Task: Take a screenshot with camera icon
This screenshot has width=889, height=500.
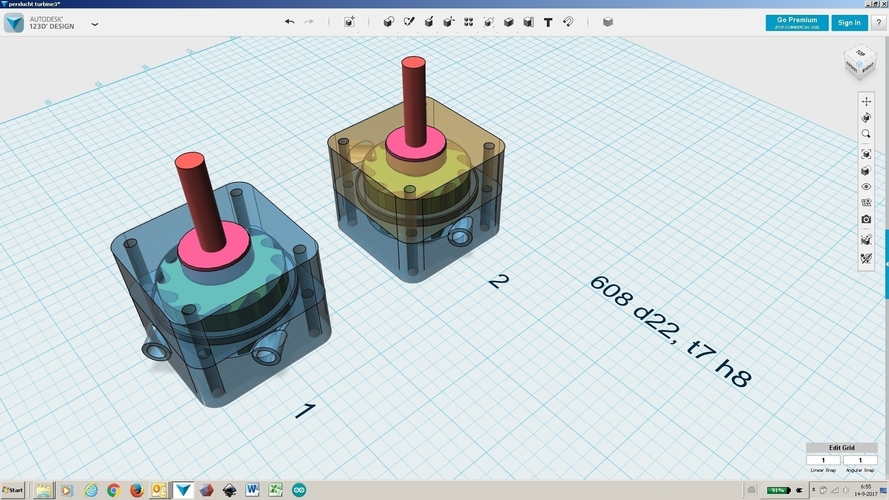Action: point(866,219)
